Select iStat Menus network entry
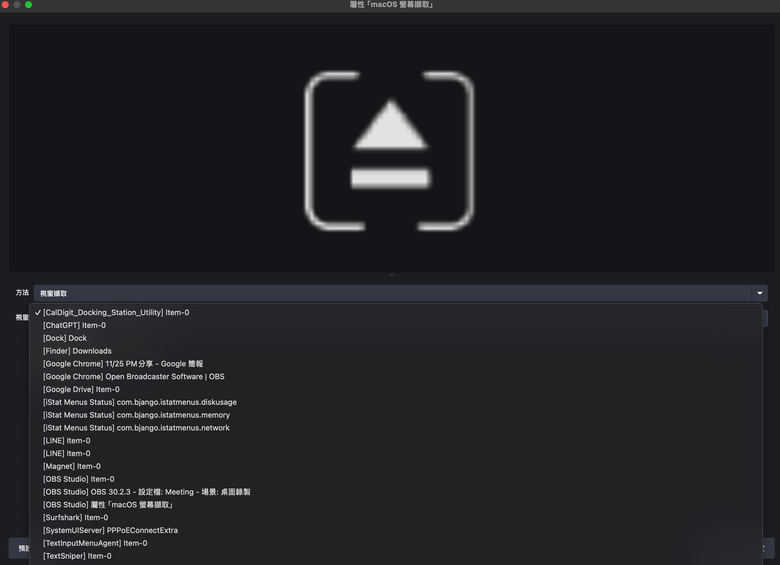Image resolution: width=780 pixels, height=565 pixels. click(395, 428)
